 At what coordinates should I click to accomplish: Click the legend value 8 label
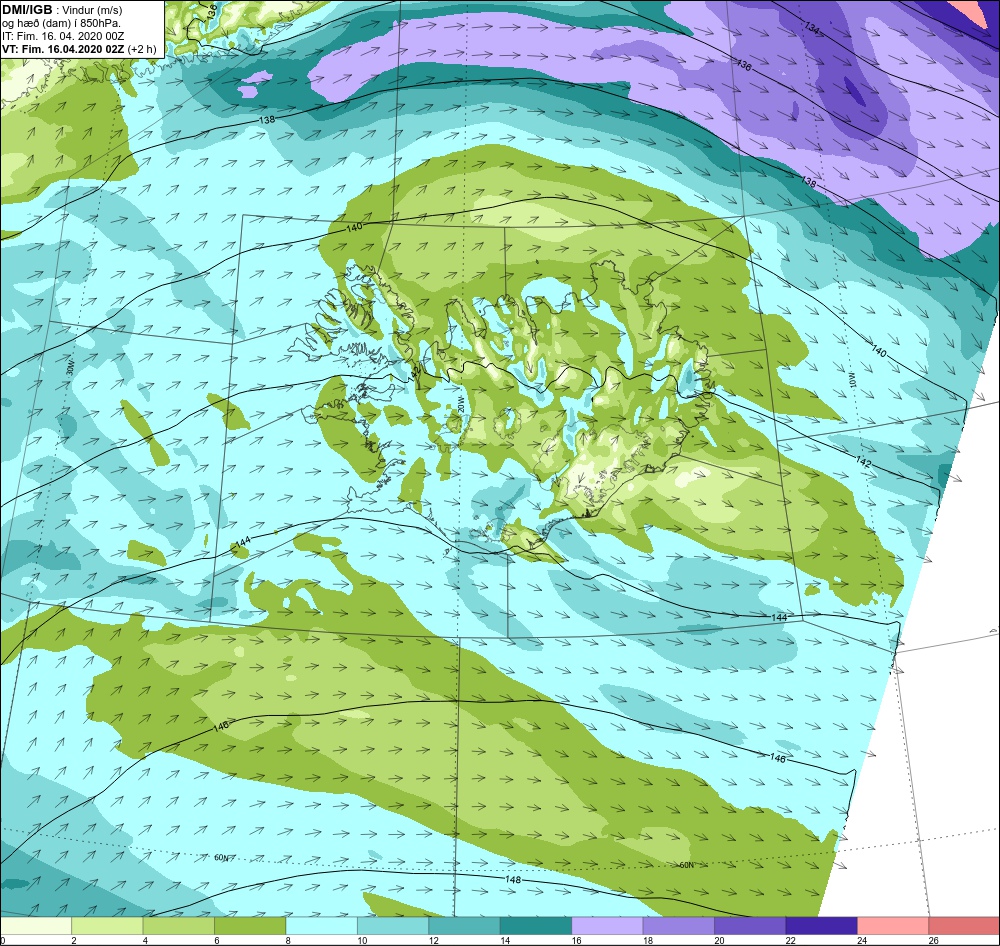tap(288, 940)
